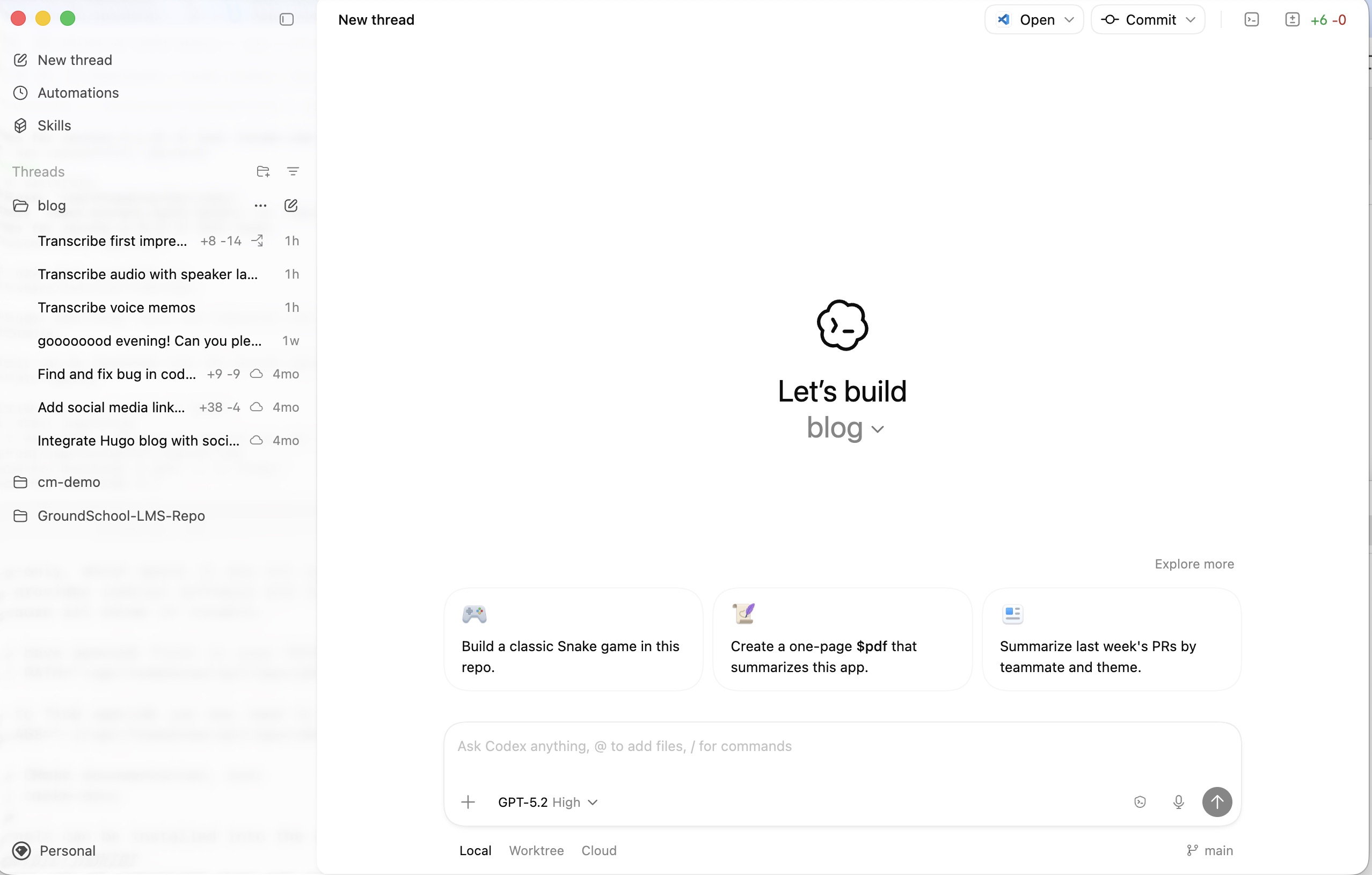Viewport: 1372px width, 875px height.
Task: Choose the Build a classic Snake game suggestion
Action: 573,640
